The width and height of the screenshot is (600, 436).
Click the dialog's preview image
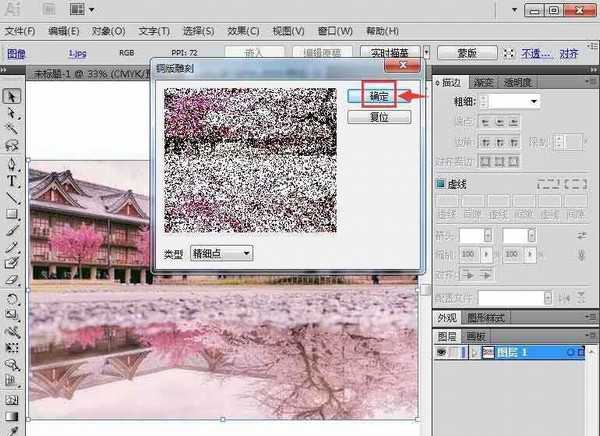tap(250, 160)
